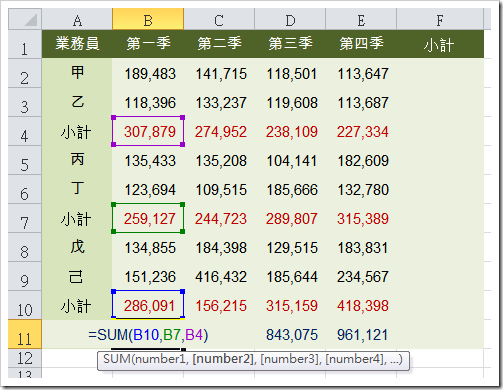The image size is (503, 390).
Task: Click cell with value 132,780
Action: [x=361, y=189]
